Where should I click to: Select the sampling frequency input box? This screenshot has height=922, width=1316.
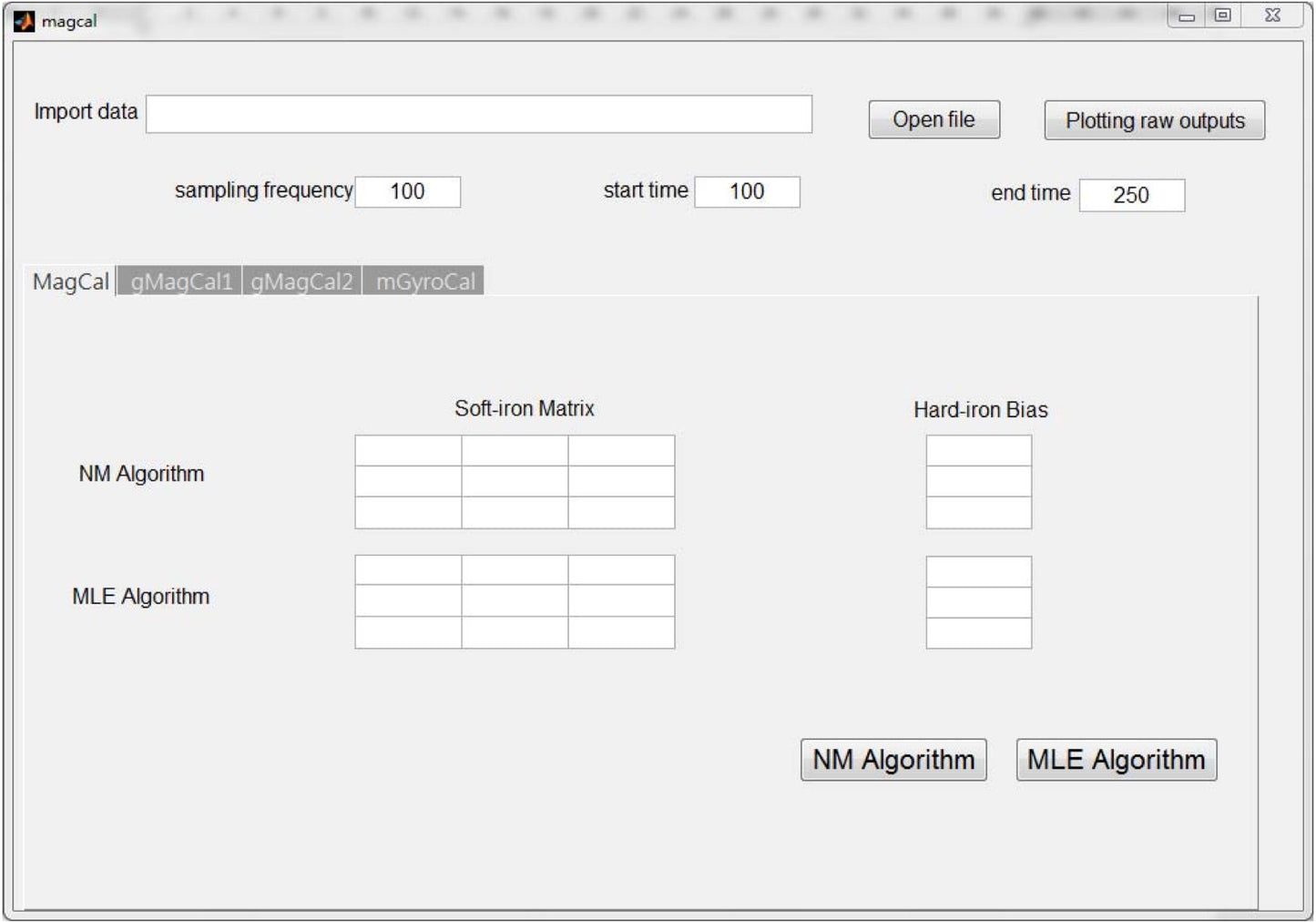point(407,191)
